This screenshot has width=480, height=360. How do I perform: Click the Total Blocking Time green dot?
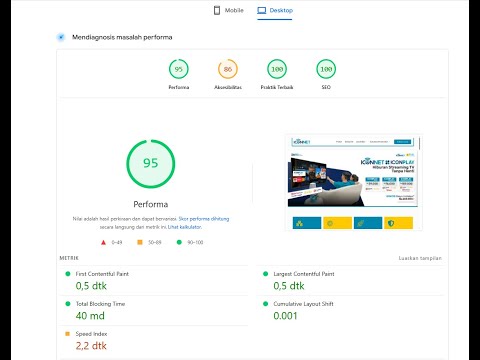(68, 304)
